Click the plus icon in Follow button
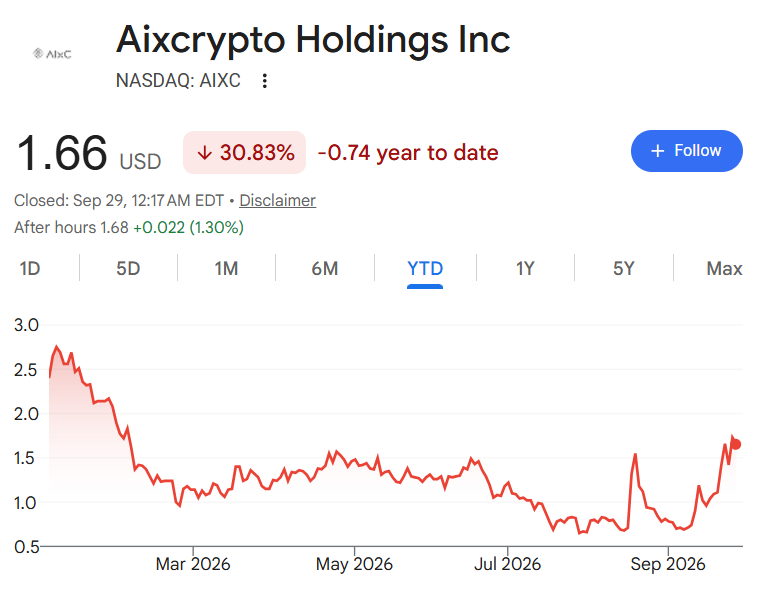The height and width of the screenshot is (594, 759). [x=657, y=151]
